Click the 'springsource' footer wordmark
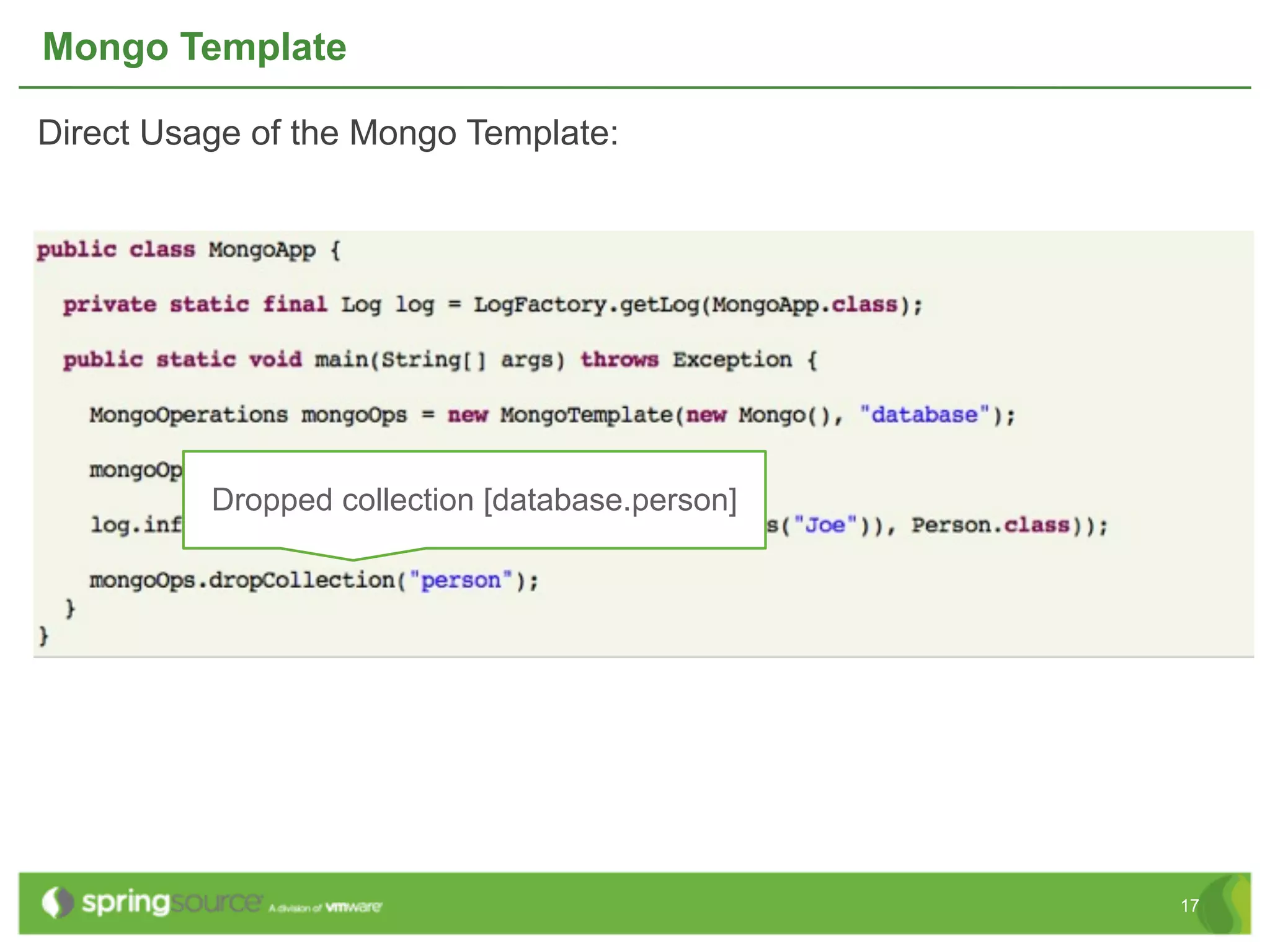 172,902
